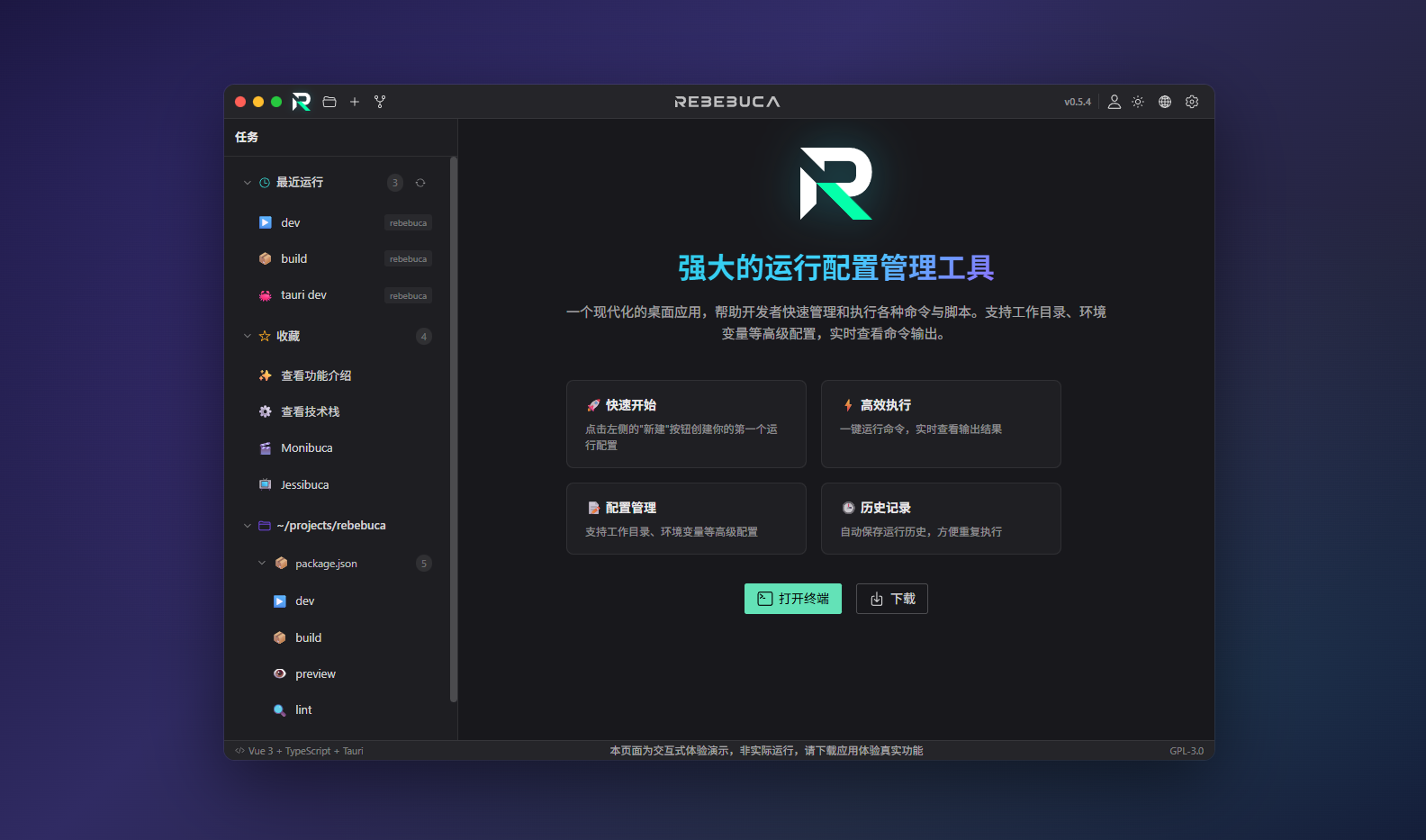Click the 打开终端 button

click(792, 599)
